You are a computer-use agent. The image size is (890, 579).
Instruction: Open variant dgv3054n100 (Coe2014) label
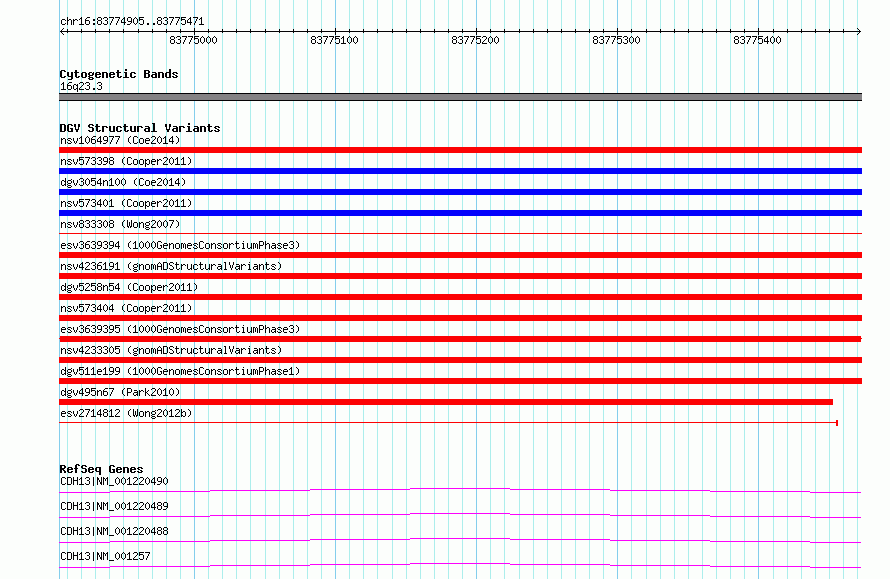point(123,182)
